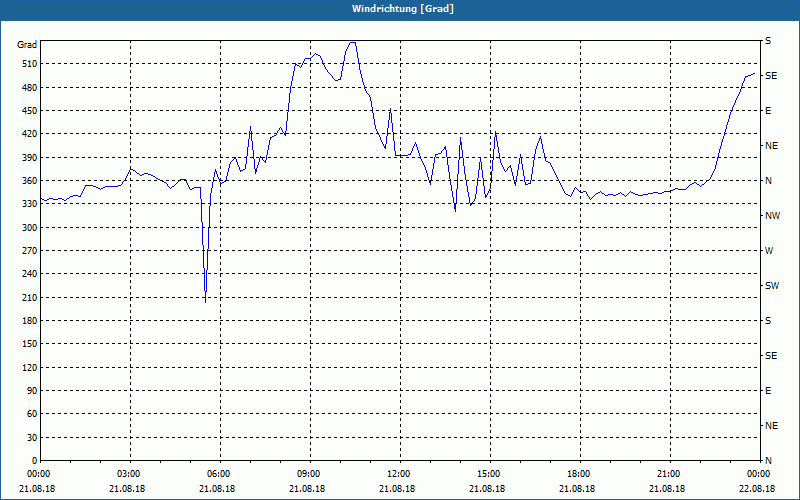The image size is (800, 500).
Task: Click the 30 degree axis label
Action: point(33,437)
